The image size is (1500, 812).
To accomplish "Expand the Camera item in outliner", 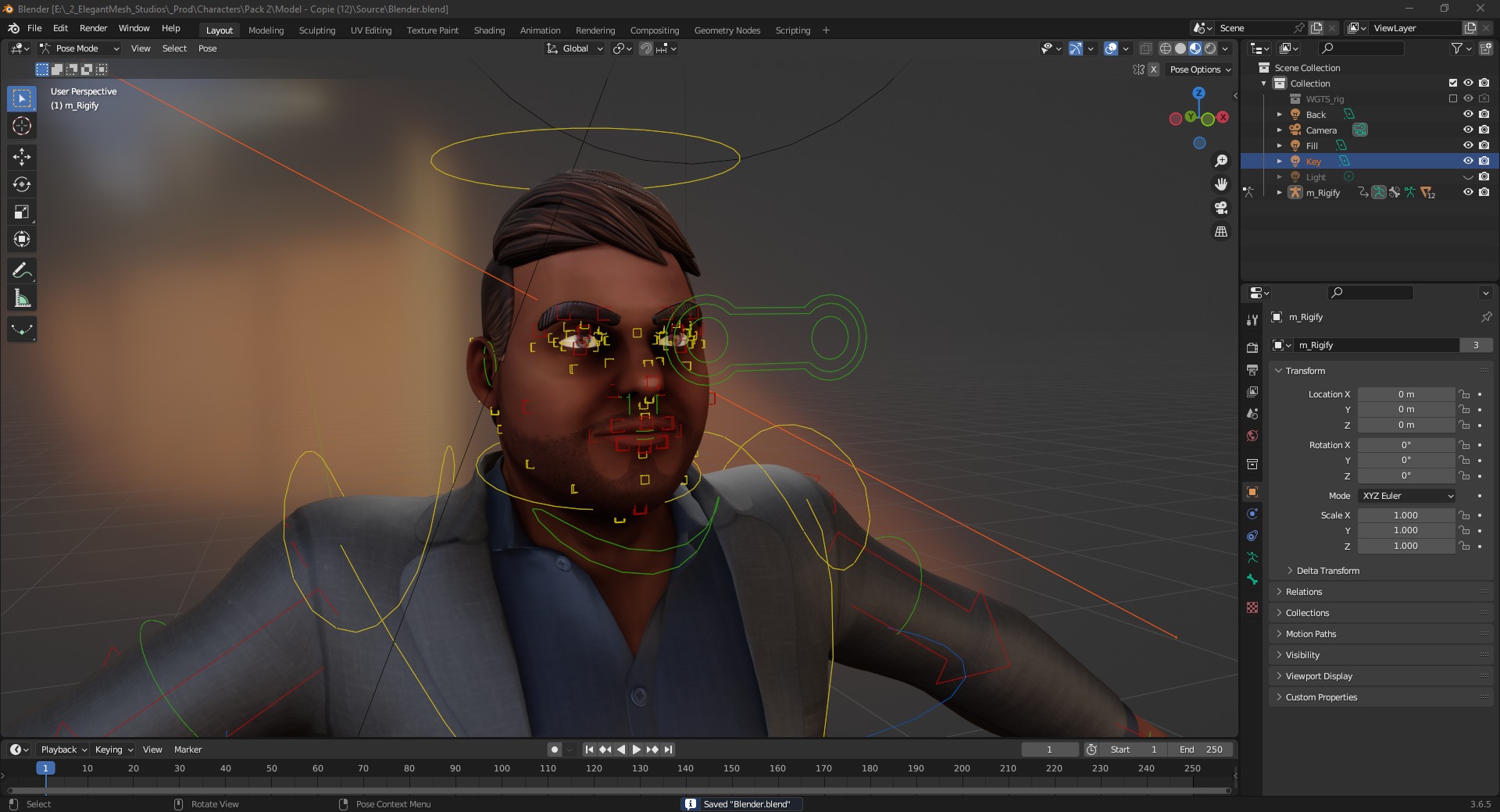I will [1280, 130].
